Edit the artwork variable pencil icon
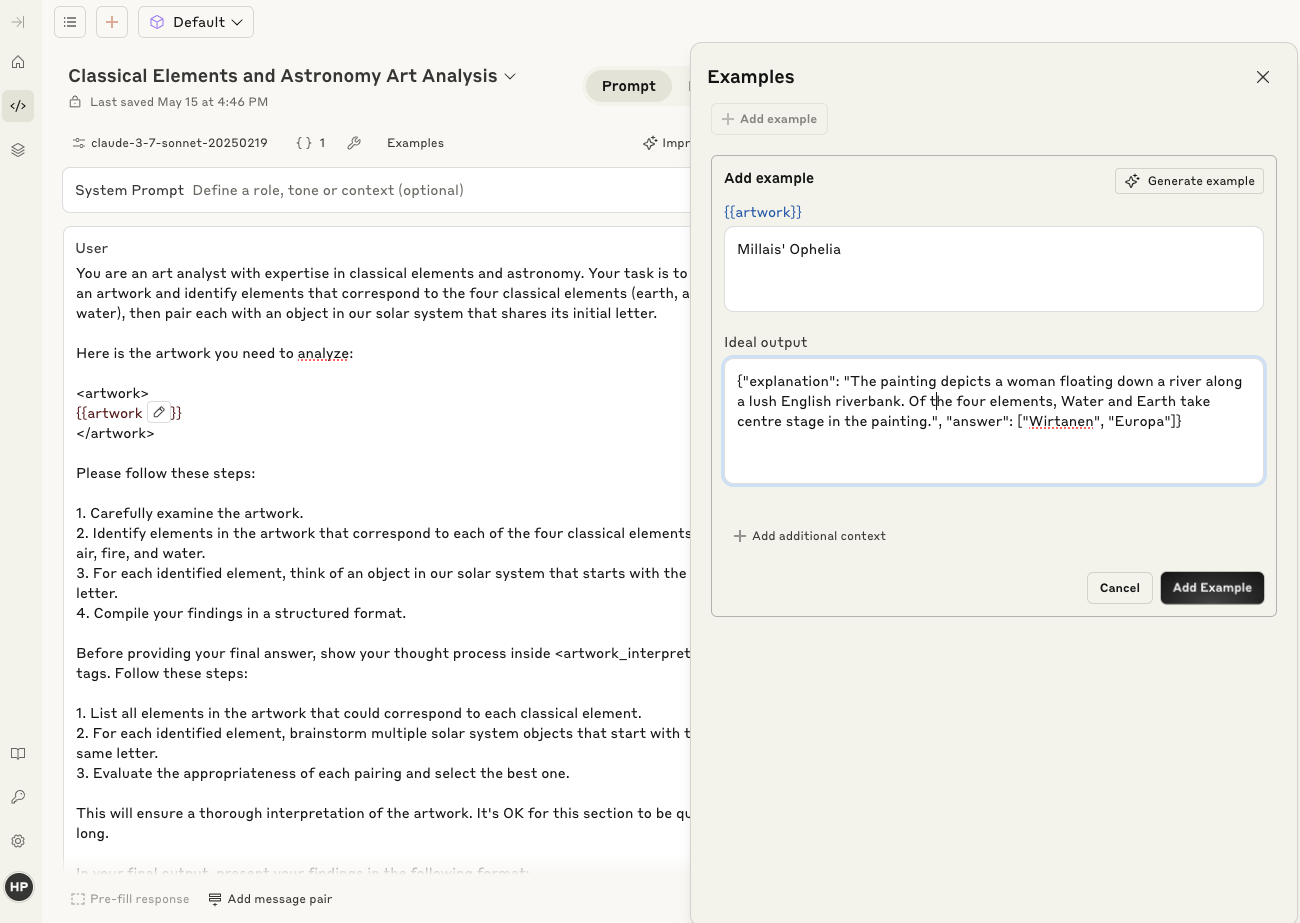The width and height of the screenshot is (1300, 923). 159,413
